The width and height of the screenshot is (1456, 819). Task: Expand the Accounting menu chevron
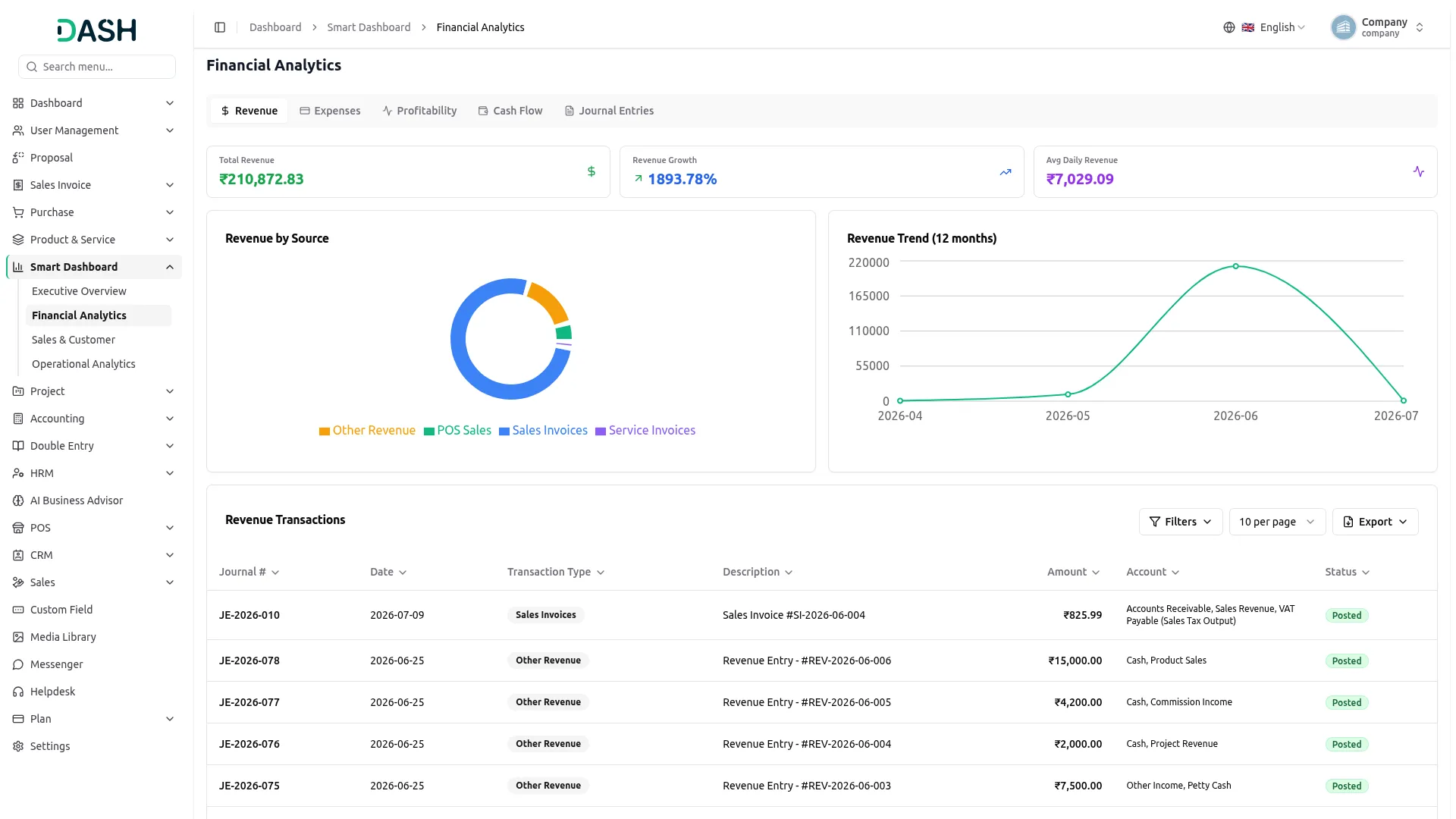click(170, 419)
